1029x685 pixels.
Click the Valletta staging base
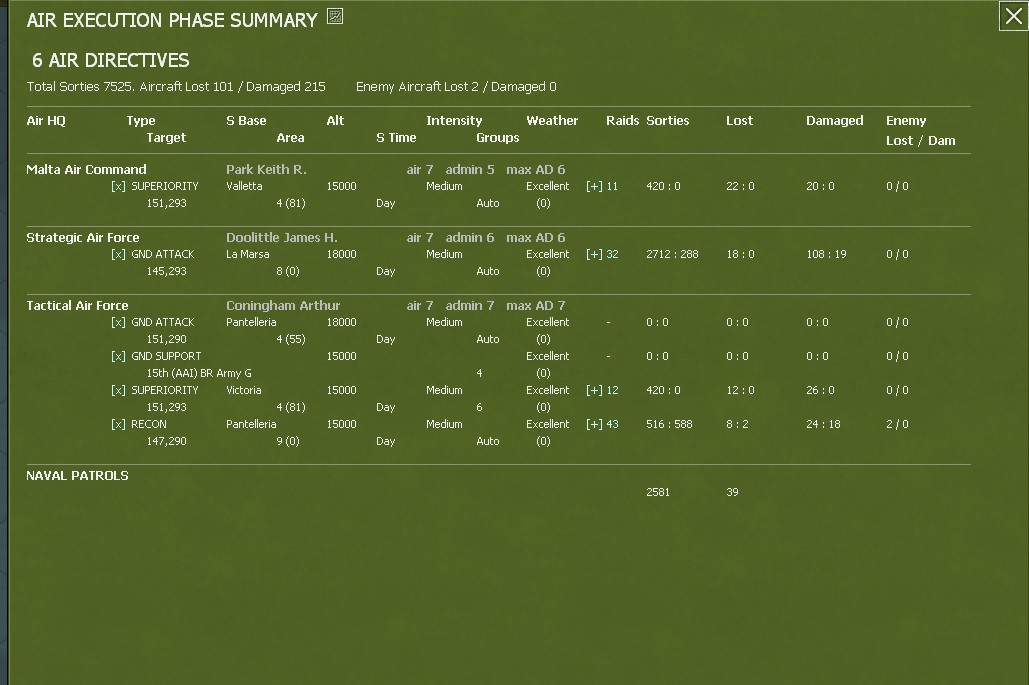coord(244,186)
